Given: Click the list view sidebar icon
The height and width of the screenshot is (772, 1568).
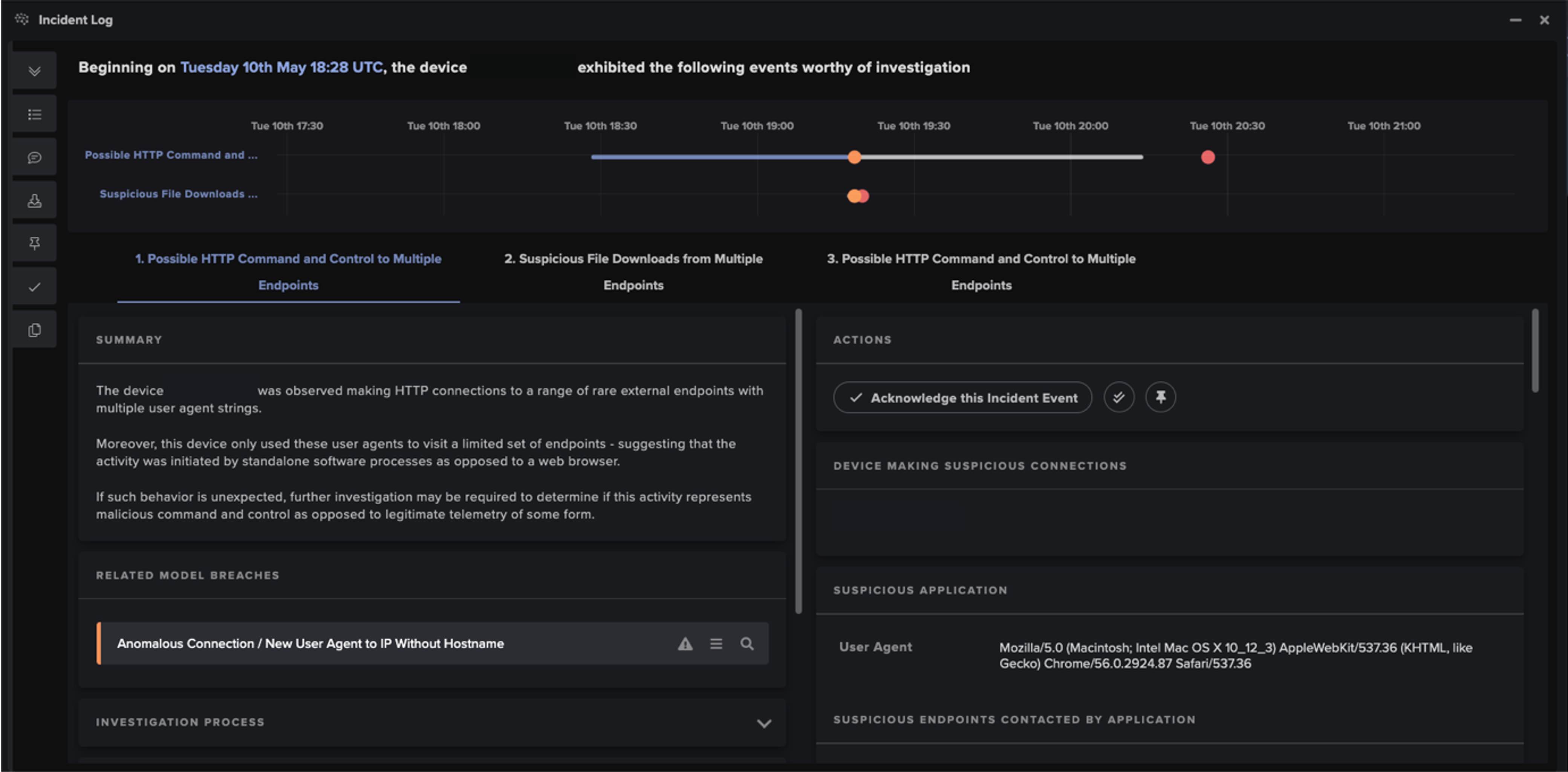Looking at the screenshot, I should [x=35, y=115].
